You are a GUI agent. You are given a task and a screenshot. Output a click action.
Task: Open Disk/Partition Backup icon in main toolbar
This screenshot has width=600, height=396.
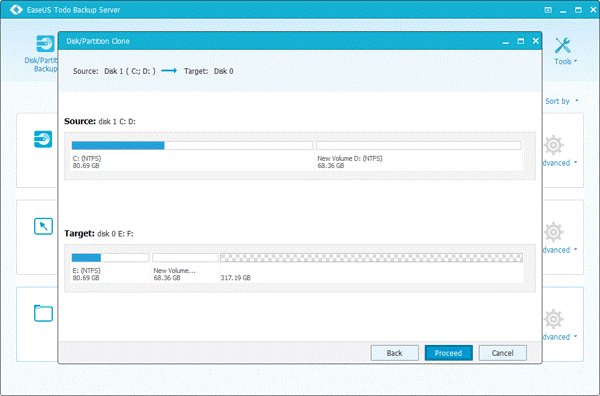pyautogui.click(x=45, y=44)
